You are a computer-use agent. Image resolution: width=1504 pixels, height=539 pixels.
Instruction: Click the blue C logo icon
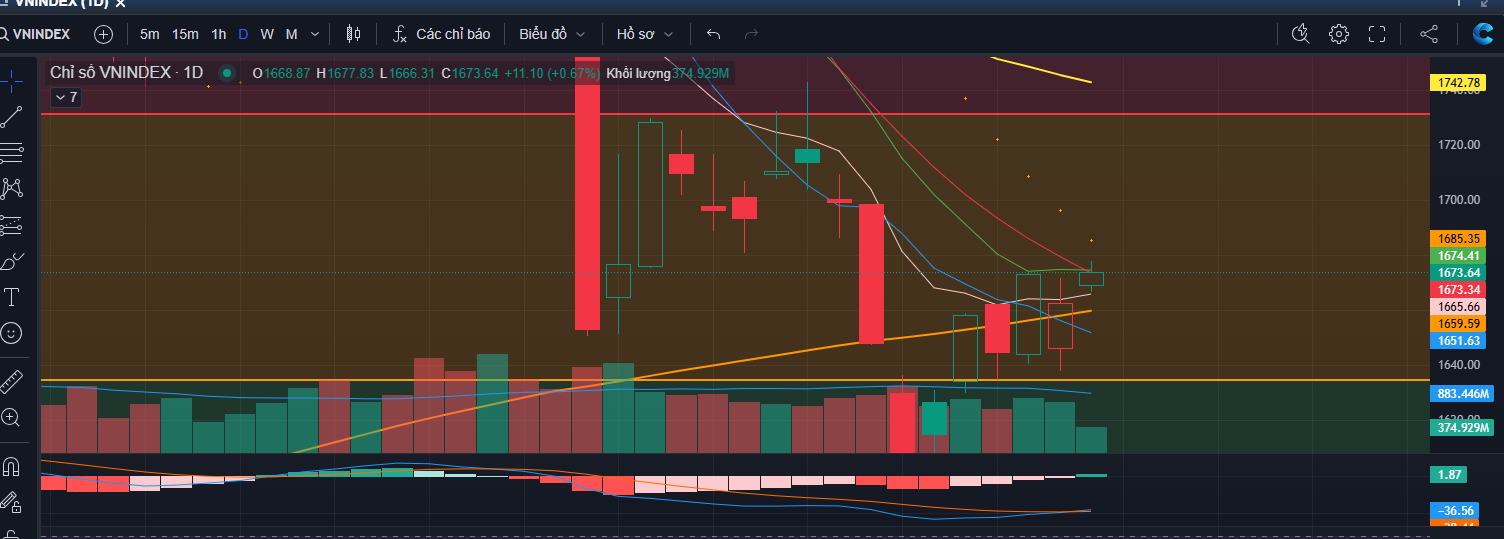pos(1482,34)
